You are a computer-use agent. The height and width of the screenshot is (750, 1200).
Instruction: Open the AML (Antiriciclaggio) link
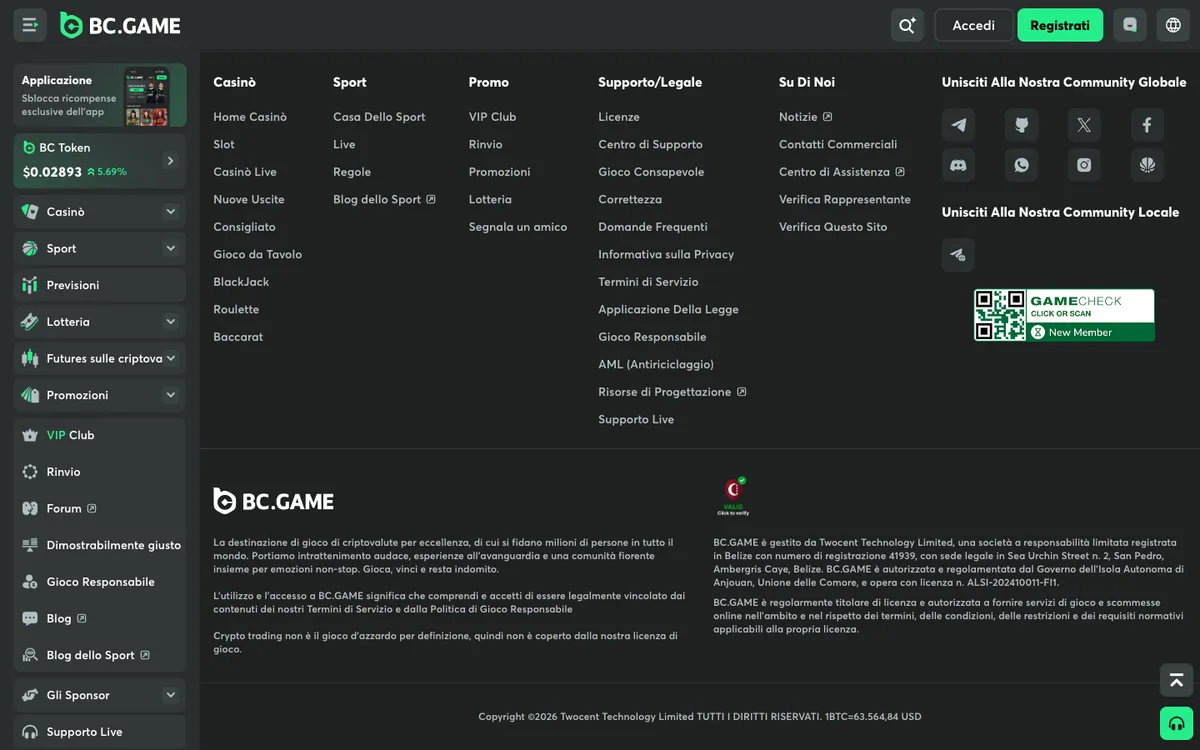tap(656, 364)
